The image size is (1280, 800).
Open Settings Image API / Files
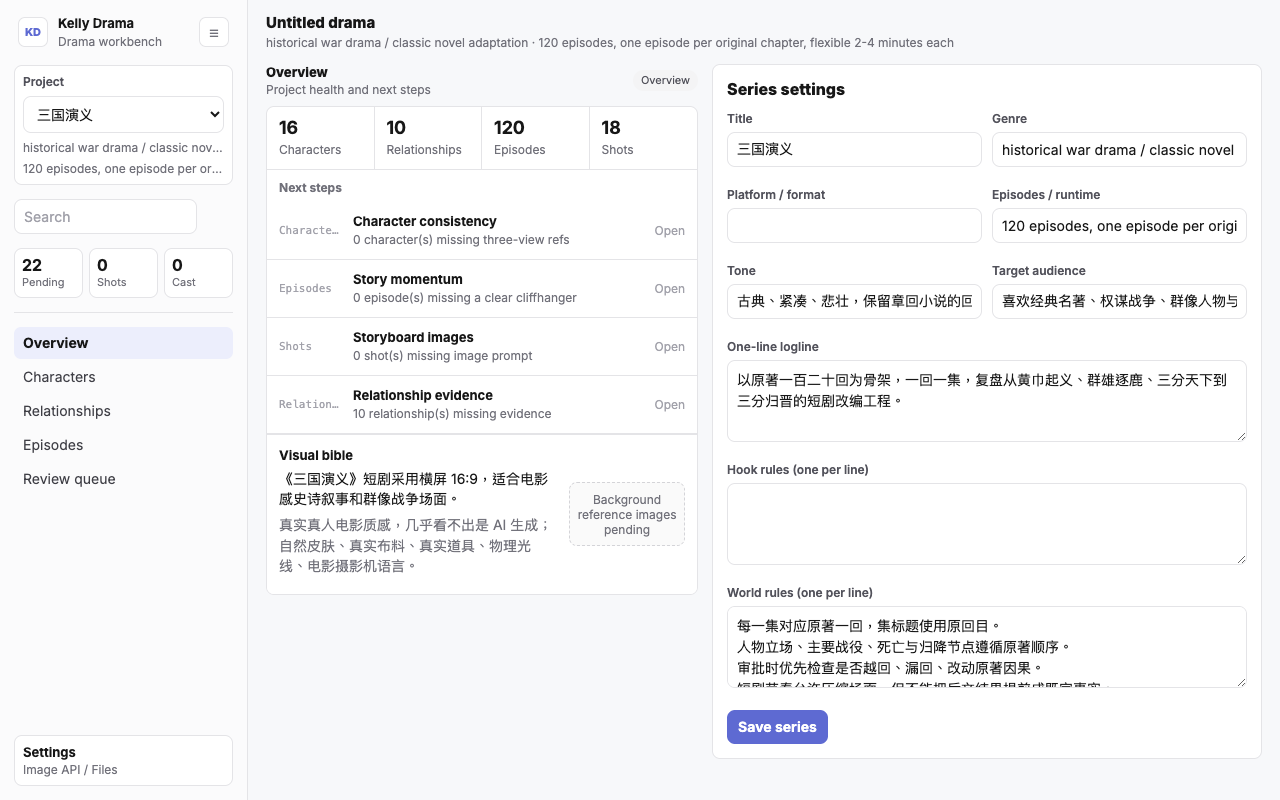[123, 761]
